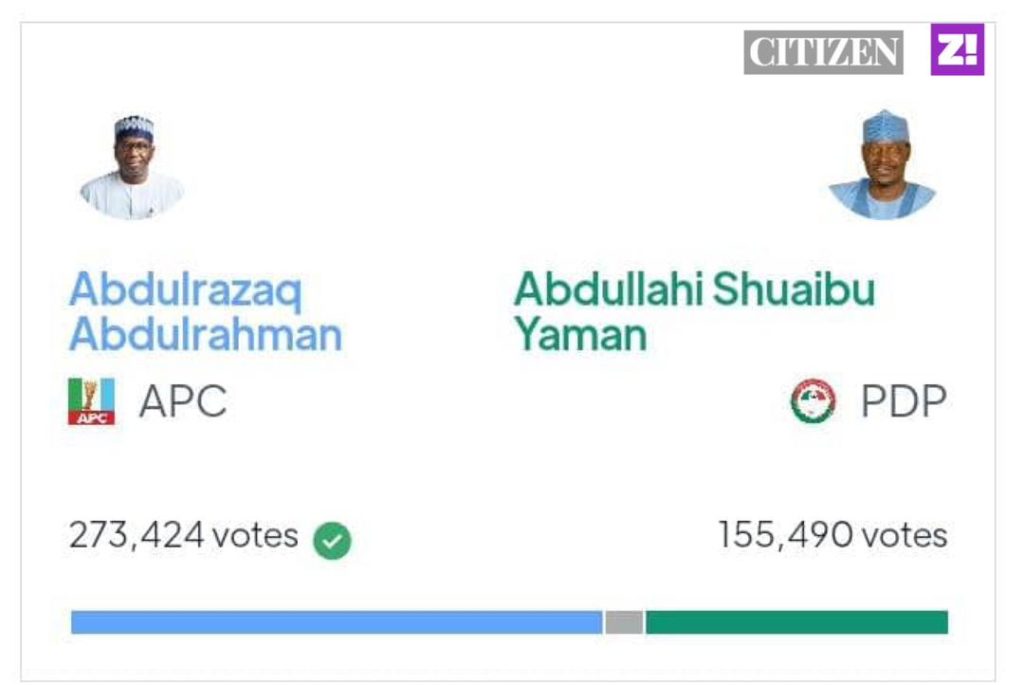This screenshot has width=1024, height=685.
Task: Select the APC party label text
Action: click(183, 402)
